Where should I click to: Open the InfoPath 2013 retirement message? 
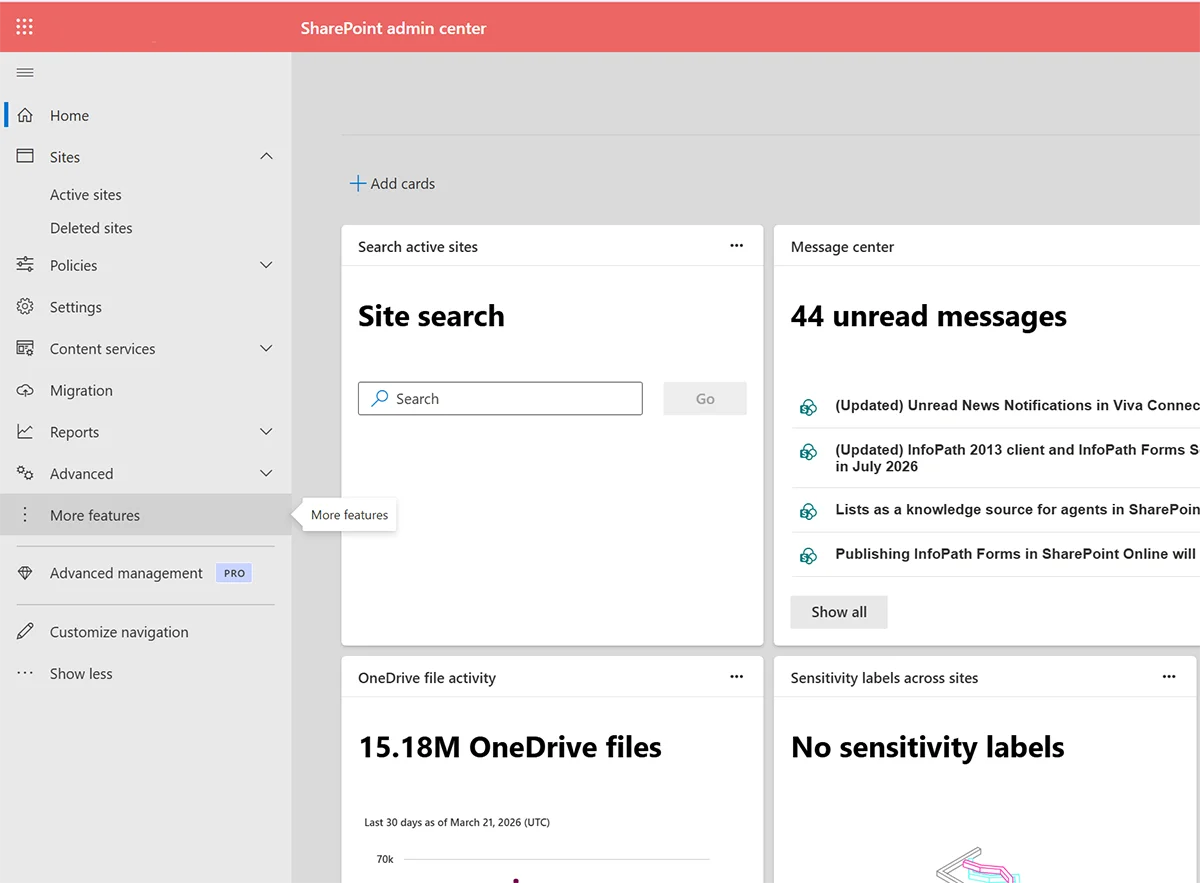(x=1000, y=457)
